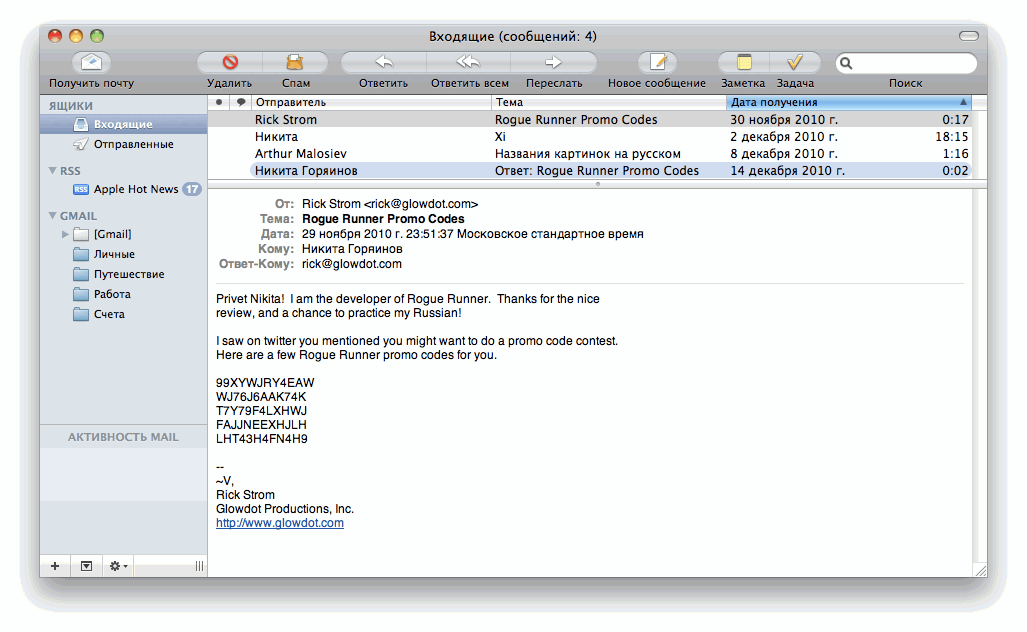The width and height of the screenshot is (1027, 632).
Task: Click the Delete (Удалить) toolbar icon
Action: tap(230, 62)
